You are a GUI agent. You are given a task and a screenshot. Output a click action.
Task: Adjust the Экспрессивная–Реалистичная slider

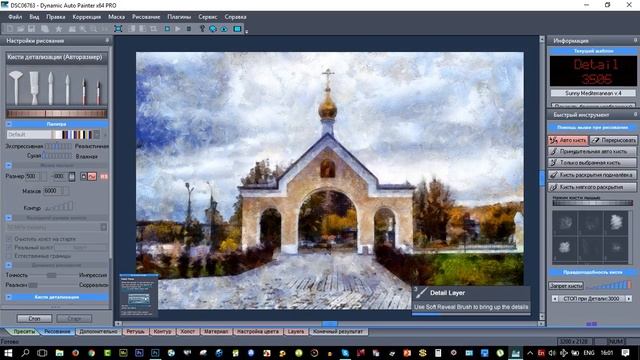pos(58,146)
